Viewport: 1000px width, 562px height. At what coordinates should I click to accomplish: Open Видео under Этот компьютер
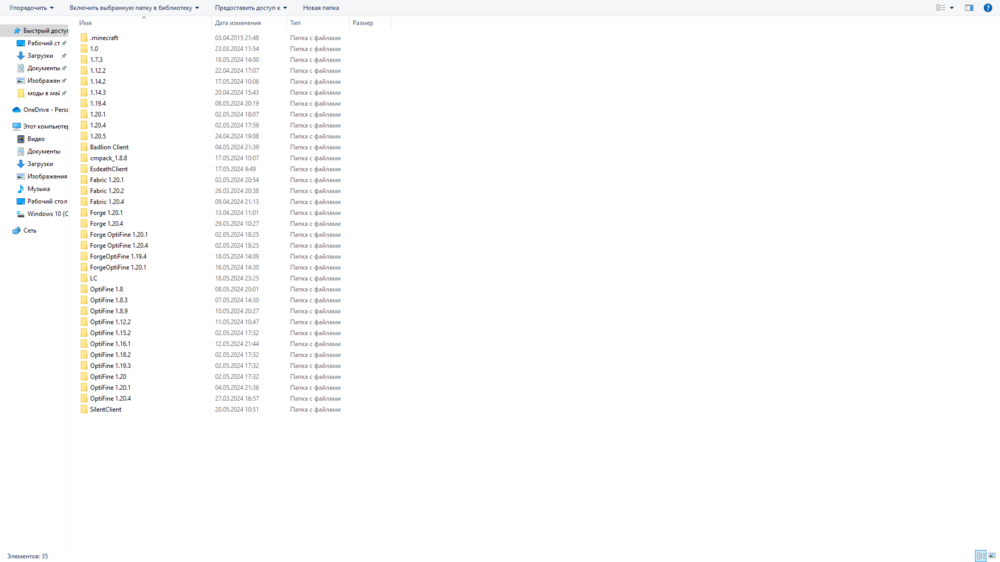pyautogui.click(x=31, y=138)
